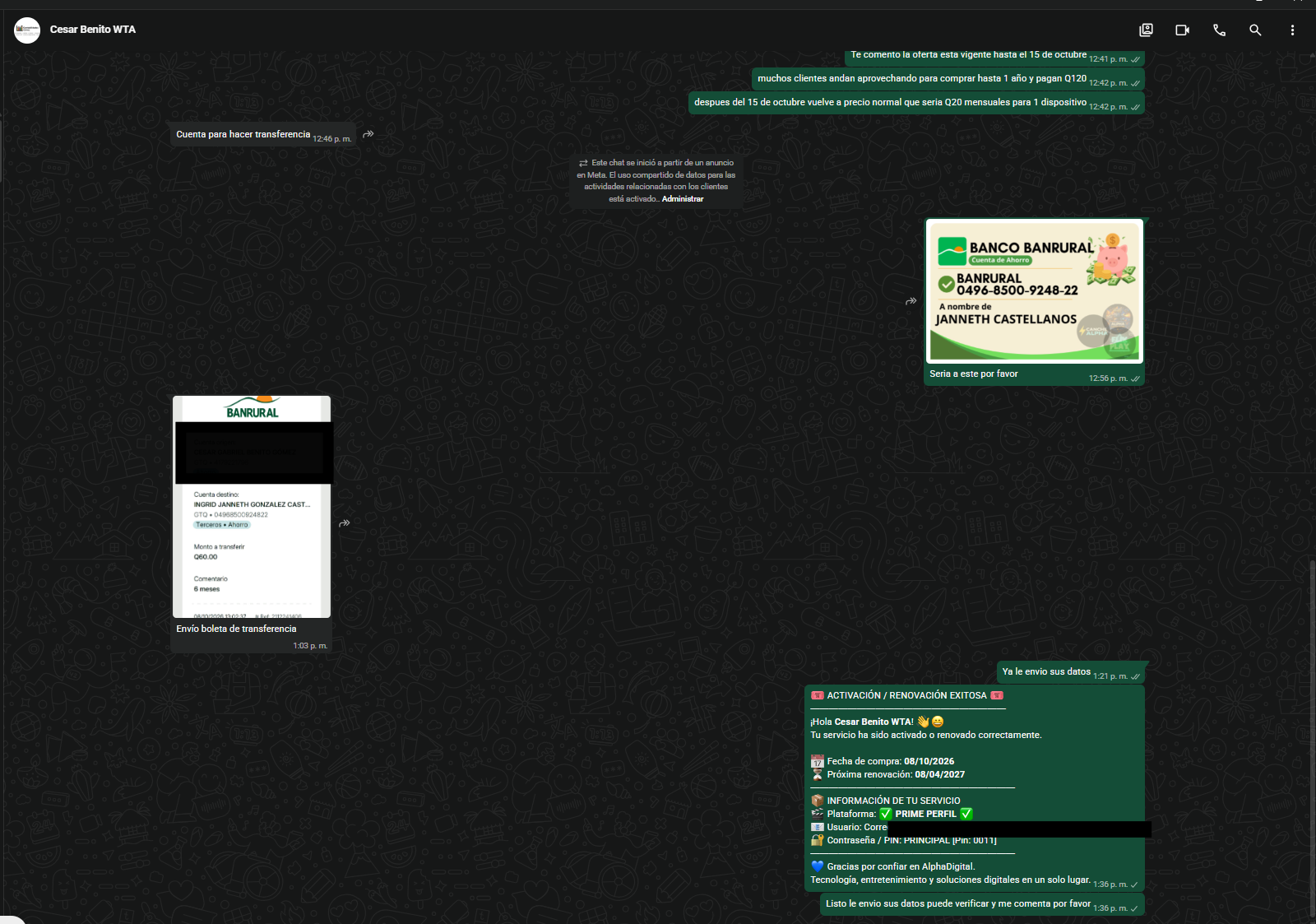Forward the Banrural transfer receipt image
The height and width of the screenshot is (924, 1316).
(x=345, y=522)
